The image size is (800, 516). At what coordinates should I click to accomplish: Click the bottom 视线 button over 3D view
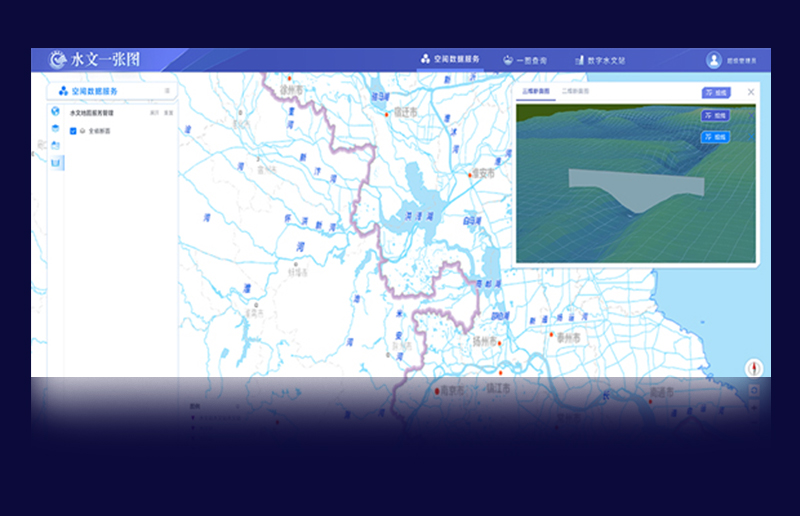(x=716, y=137)
